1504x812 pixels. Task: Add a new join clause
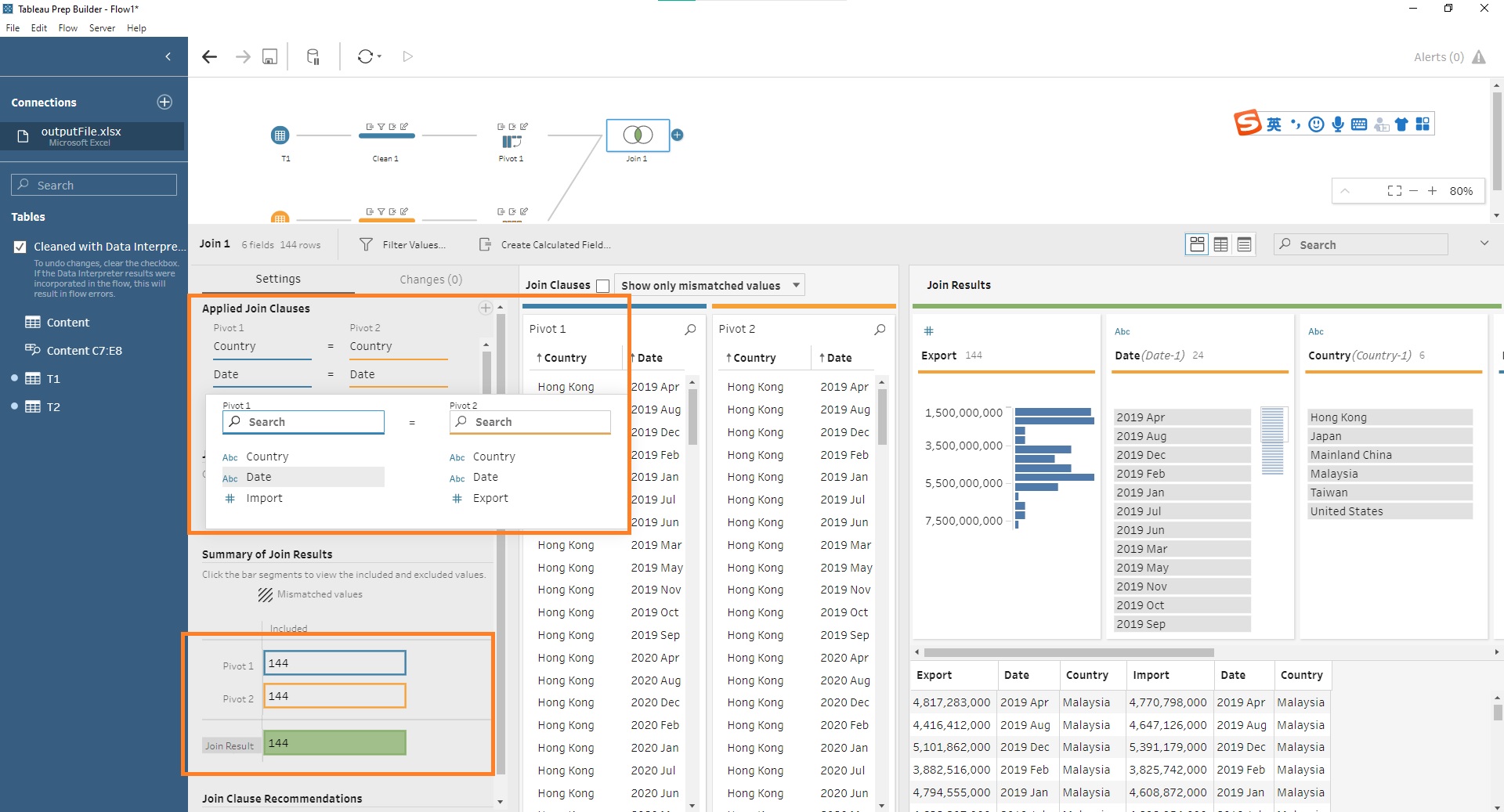[x=486, y=308]
